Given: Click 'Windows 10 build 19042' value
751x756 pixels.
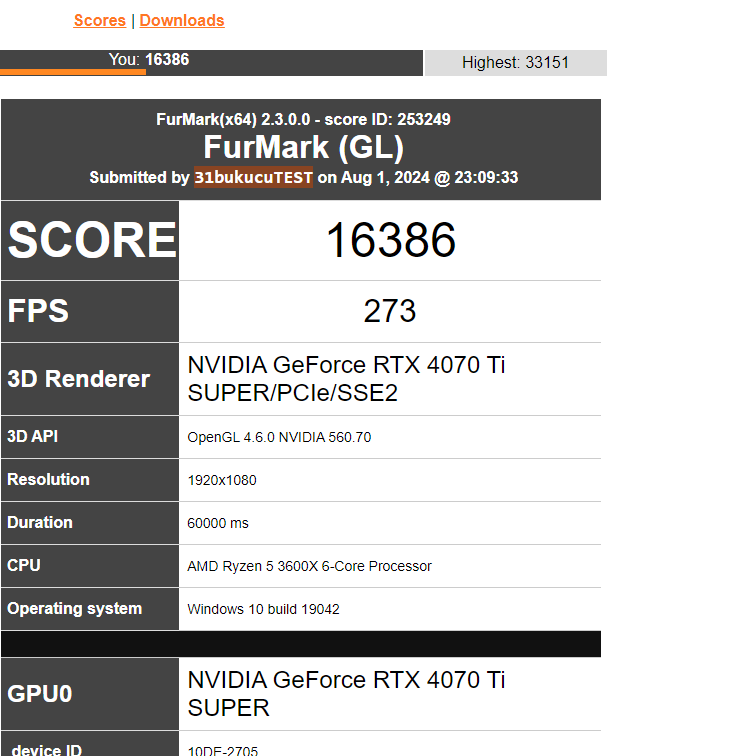Looking at the screenshot, I should [263, 609].
